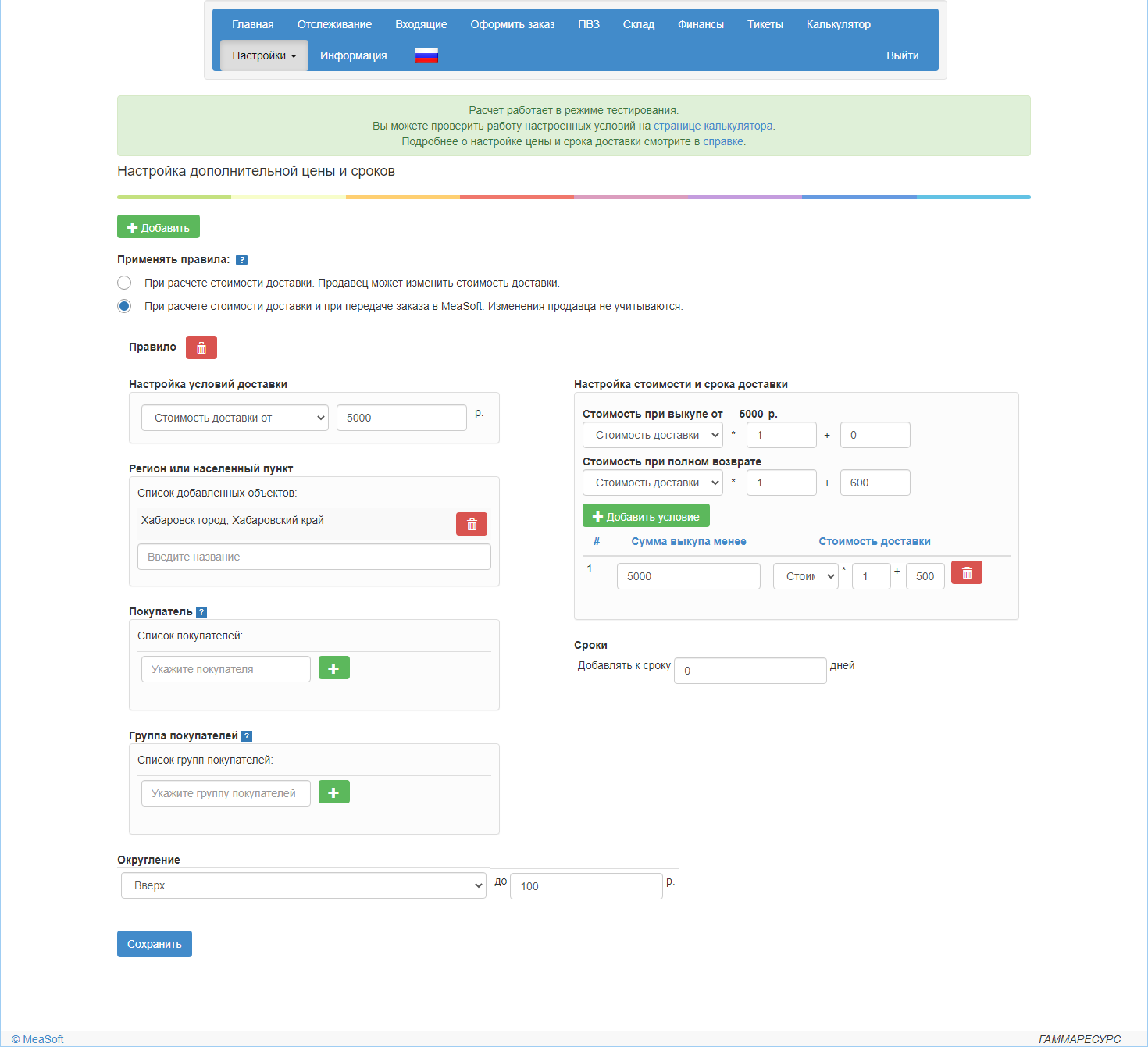
Task: Click the справке link in notice
Action: click(x=723, y=141)
